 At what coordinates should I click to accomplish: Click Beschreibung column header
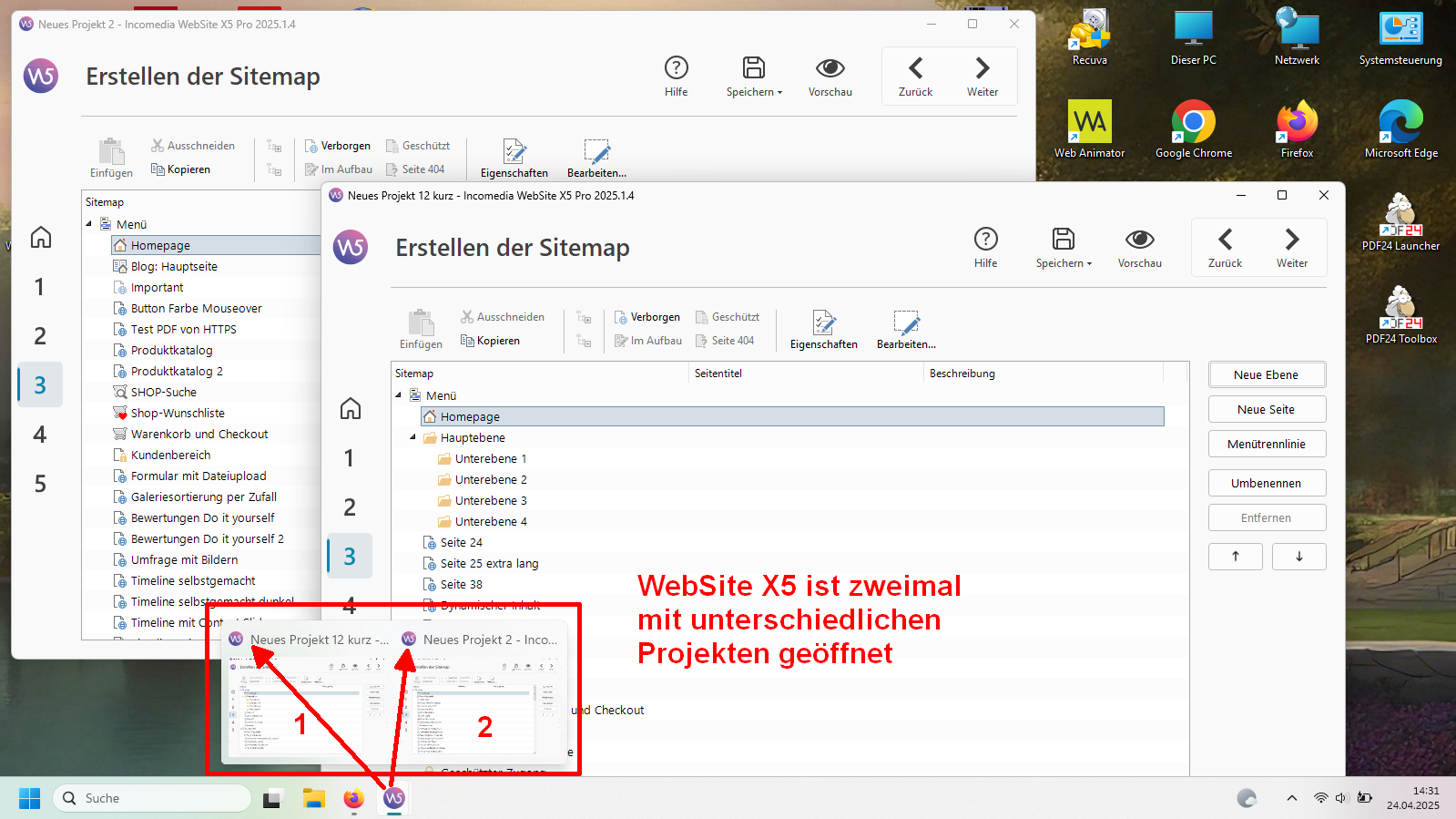(x=1044, y=374)
